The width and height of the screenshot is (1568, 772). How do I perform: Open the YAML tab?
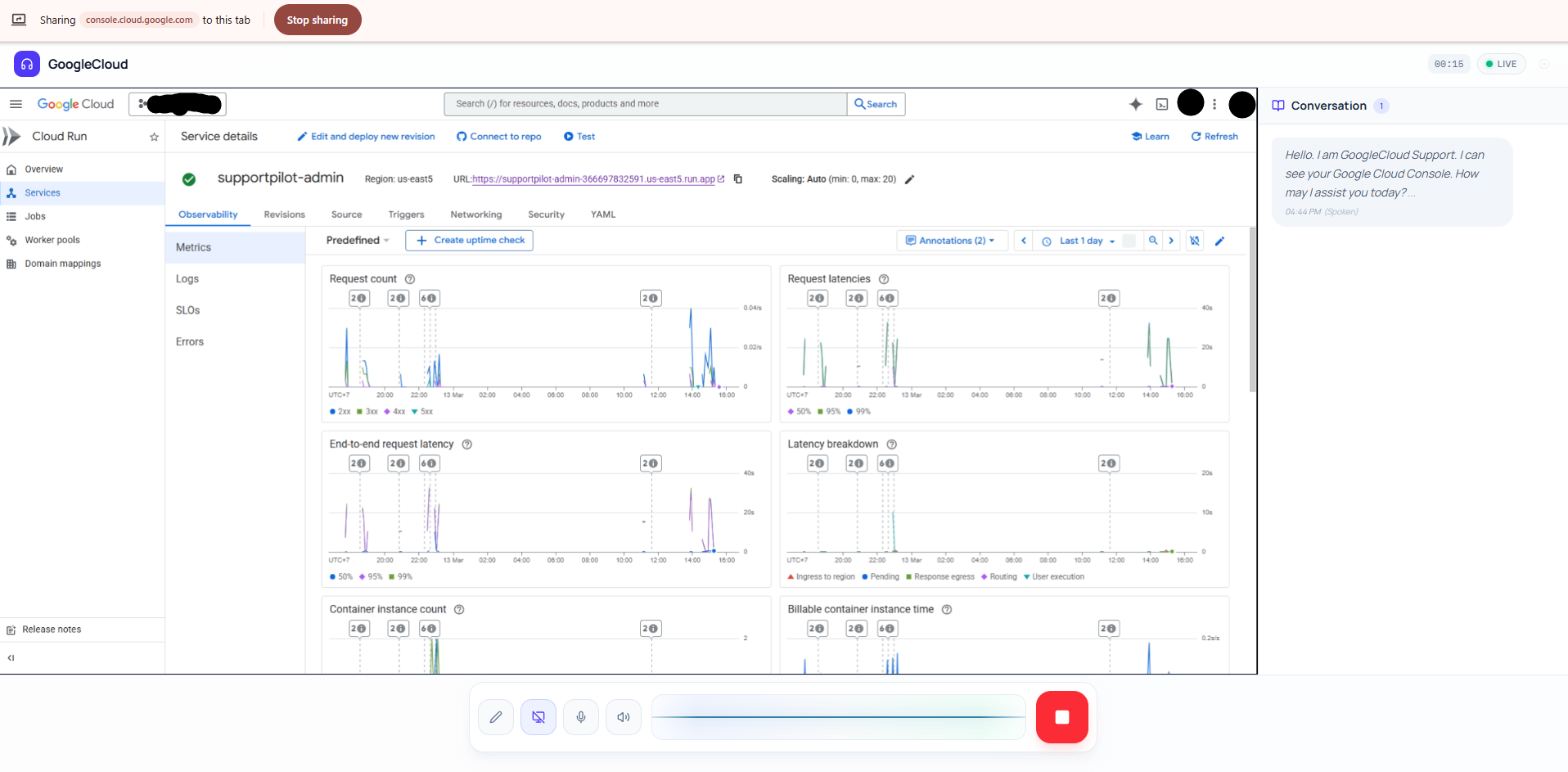pos(603,214)
